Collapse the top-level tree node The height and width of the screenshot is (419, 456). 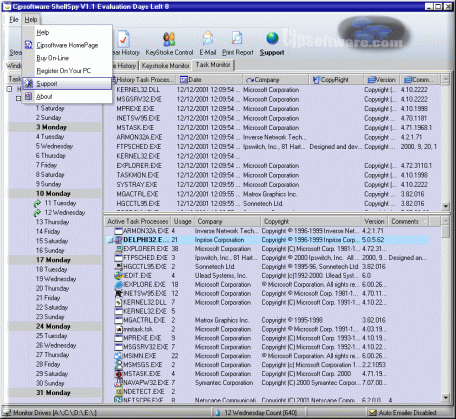tap(9, 89)
